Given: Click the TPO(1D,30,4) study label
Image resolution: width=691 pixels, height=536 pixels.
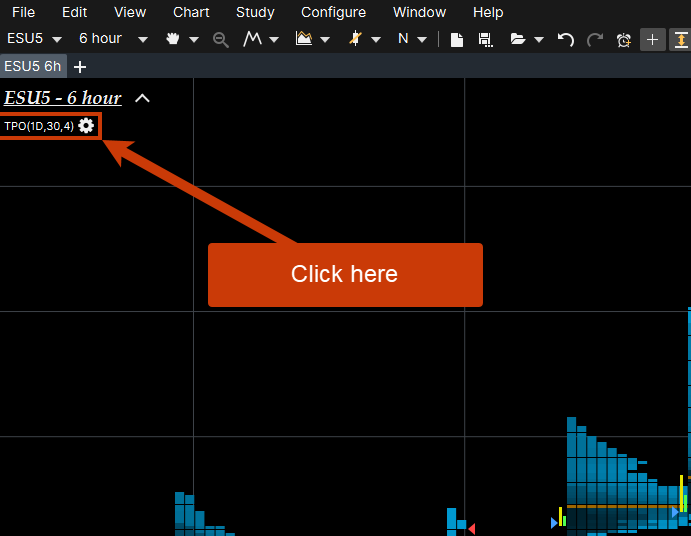Looking at the screenshot, I should (39, 126).
